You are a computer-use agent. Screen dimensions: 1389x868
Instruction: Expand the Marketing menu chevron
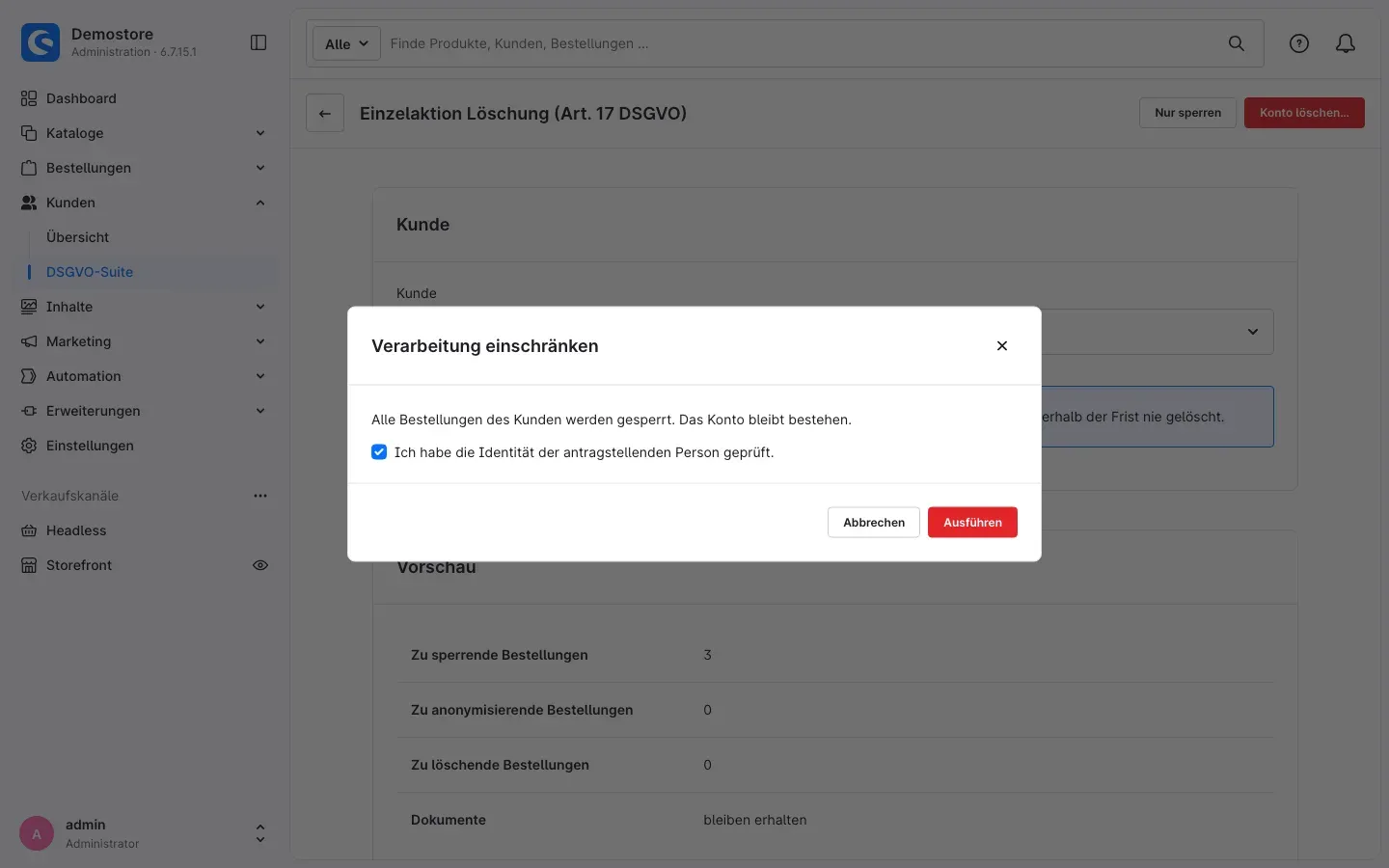260,341
